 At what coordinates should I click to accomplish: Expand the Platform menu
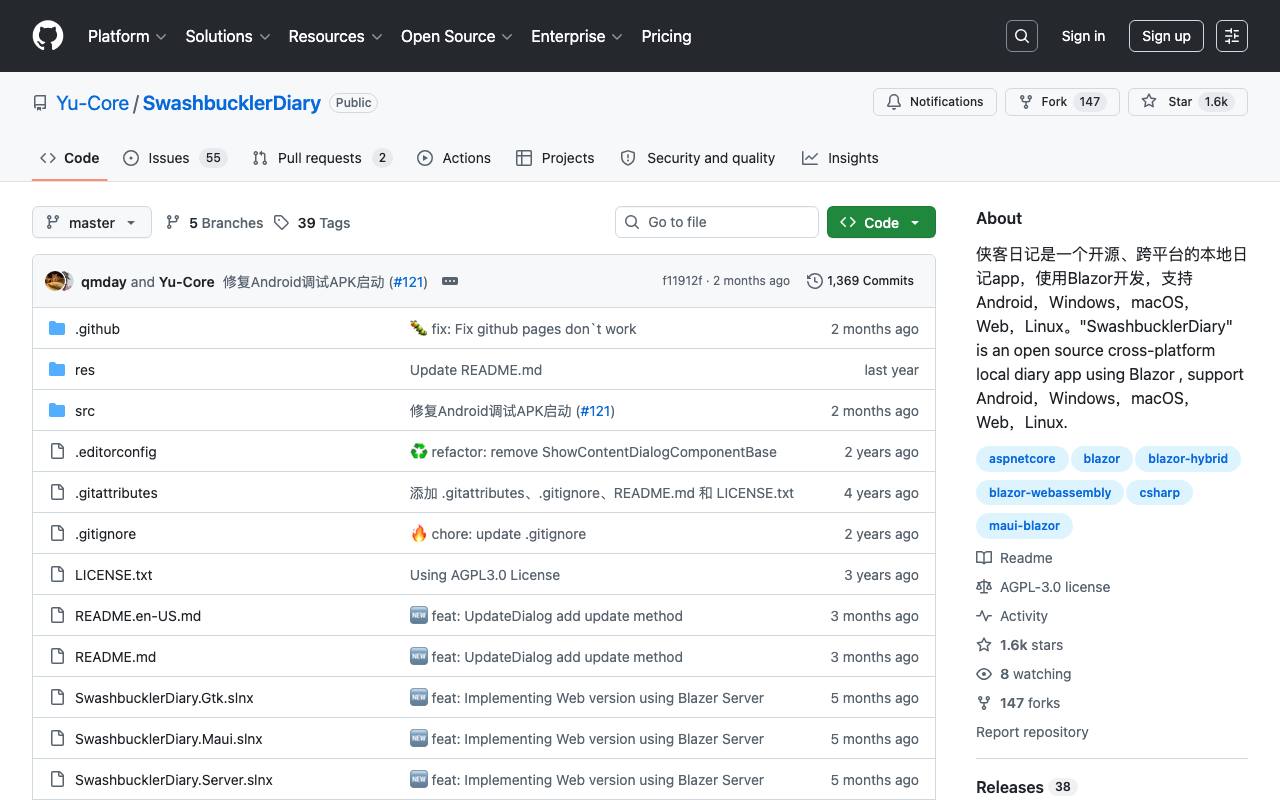click(x=127, y=36)
